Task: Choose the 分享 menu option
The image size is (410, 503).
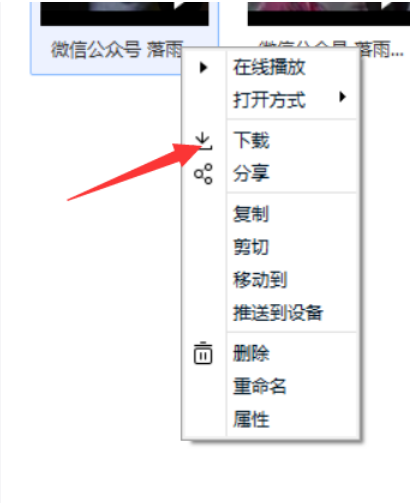Action: point(251,173)
